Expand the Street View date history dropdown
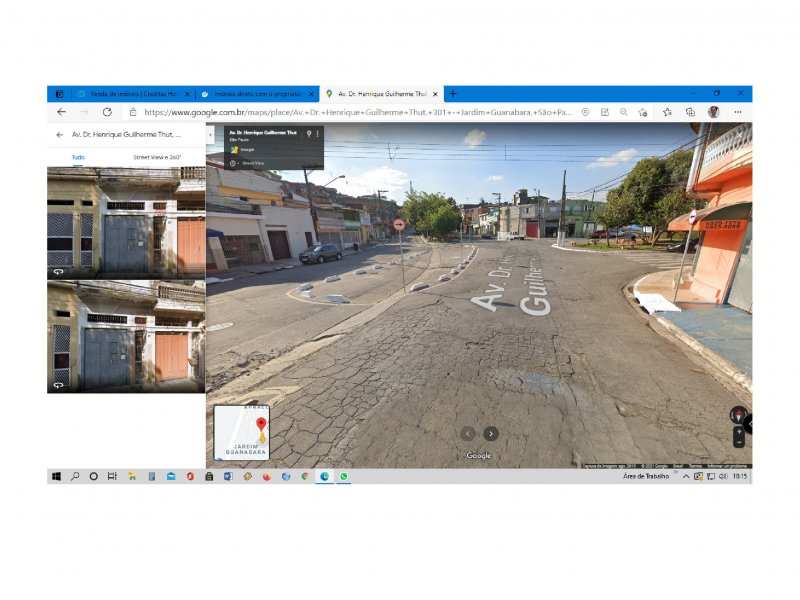The width and height of the screenshot is (800, 600). (x=235, y=163)
